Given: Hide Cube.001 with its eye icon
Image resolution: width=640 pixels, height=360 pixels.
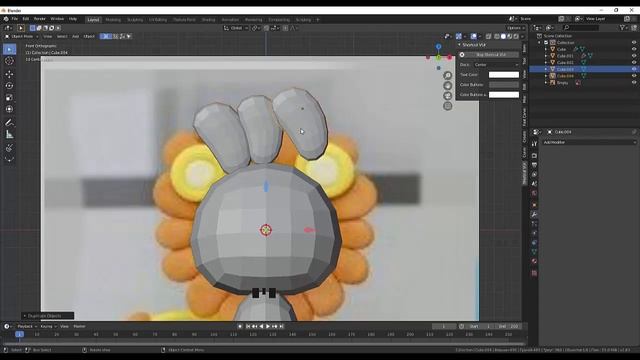Looking at the screenshot, I should [634, 56].
